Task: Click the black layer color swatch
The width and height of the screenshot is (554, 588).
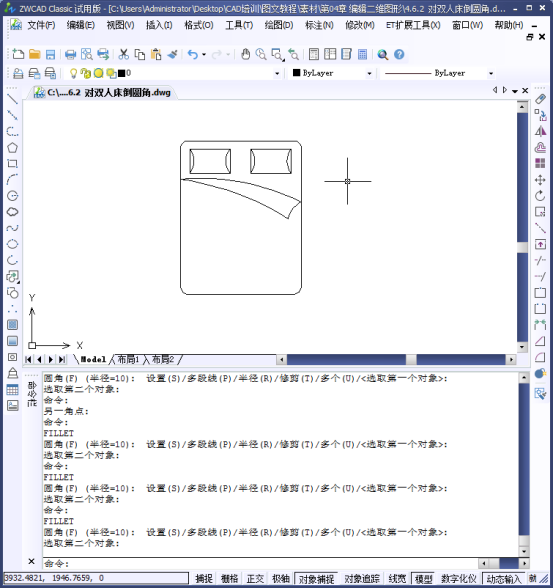Action: (121, 73)
